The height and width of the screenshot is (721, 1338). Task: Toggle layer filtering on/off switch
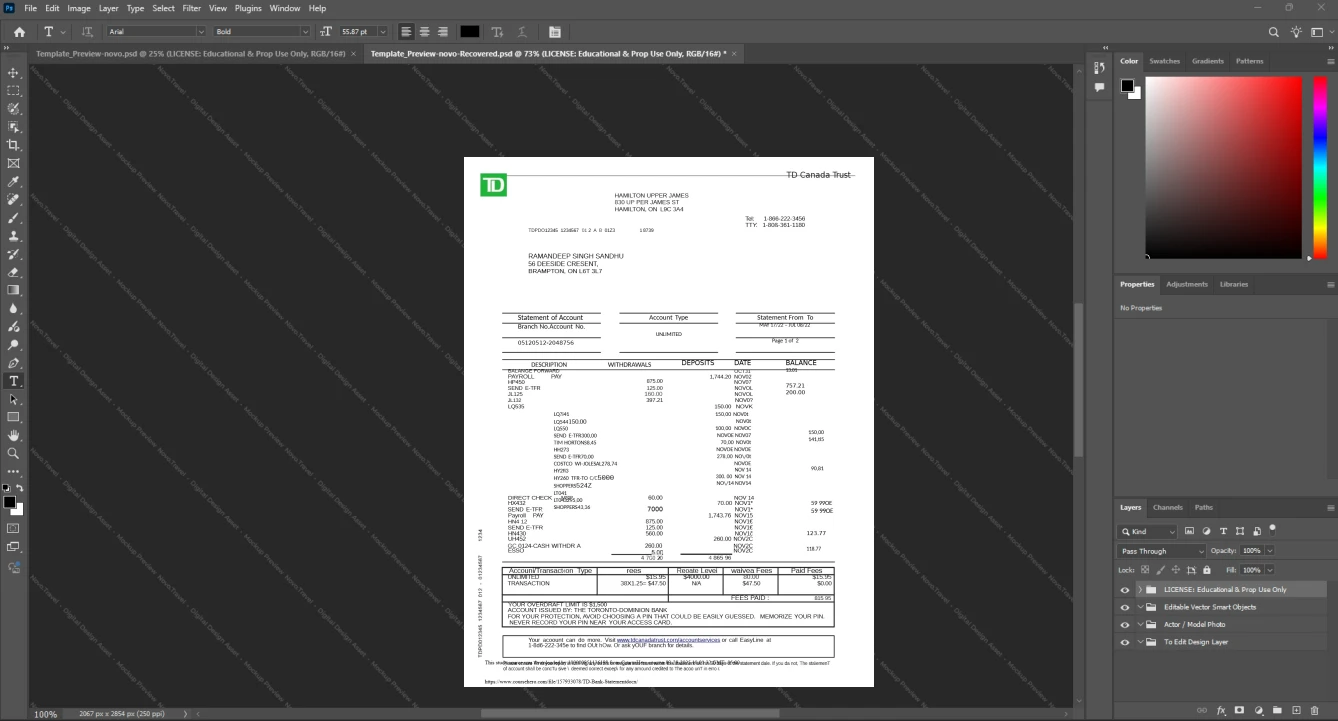(x=1272, y=529)
